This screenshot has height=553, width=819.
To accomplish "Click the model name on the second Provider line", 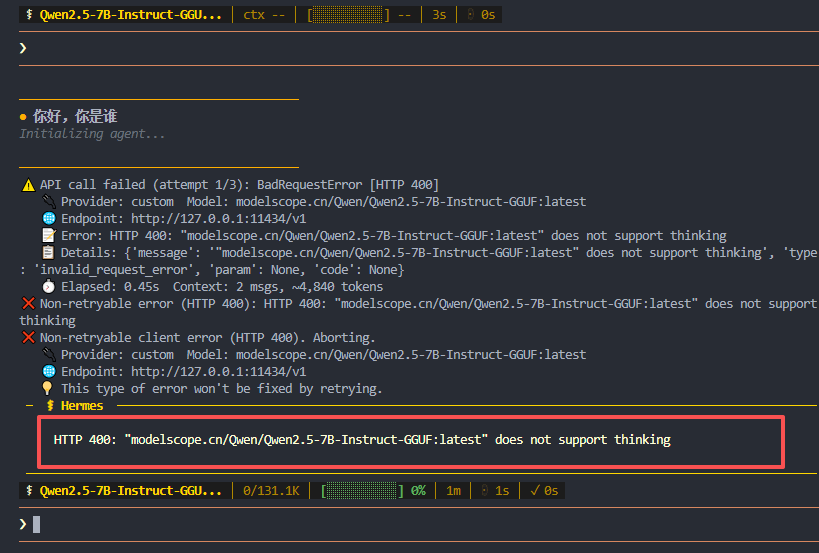I will (411, 355).
